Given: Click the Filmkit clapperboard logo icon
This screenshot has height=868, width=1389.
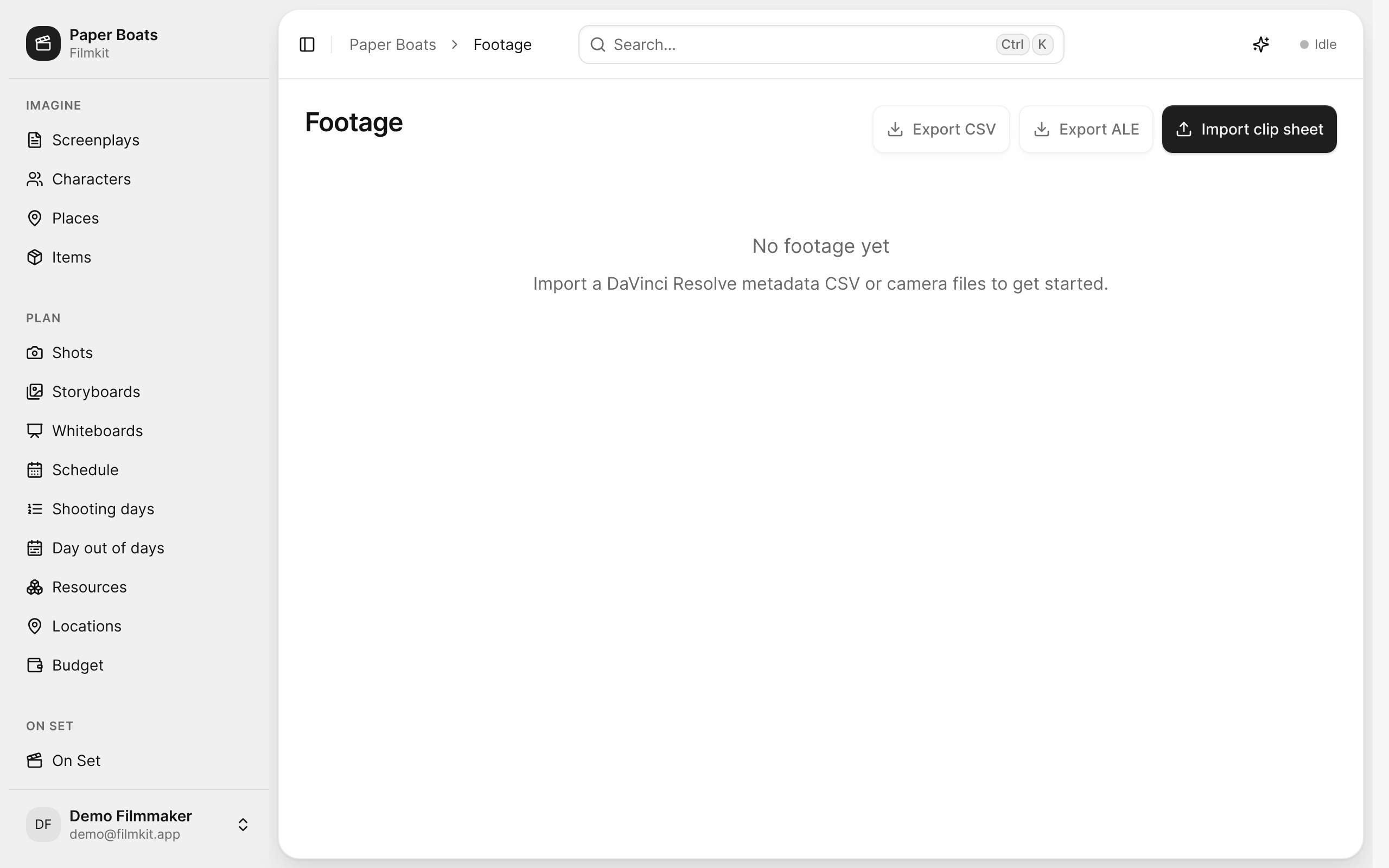Looking at the screenshot, I should 43,43.
